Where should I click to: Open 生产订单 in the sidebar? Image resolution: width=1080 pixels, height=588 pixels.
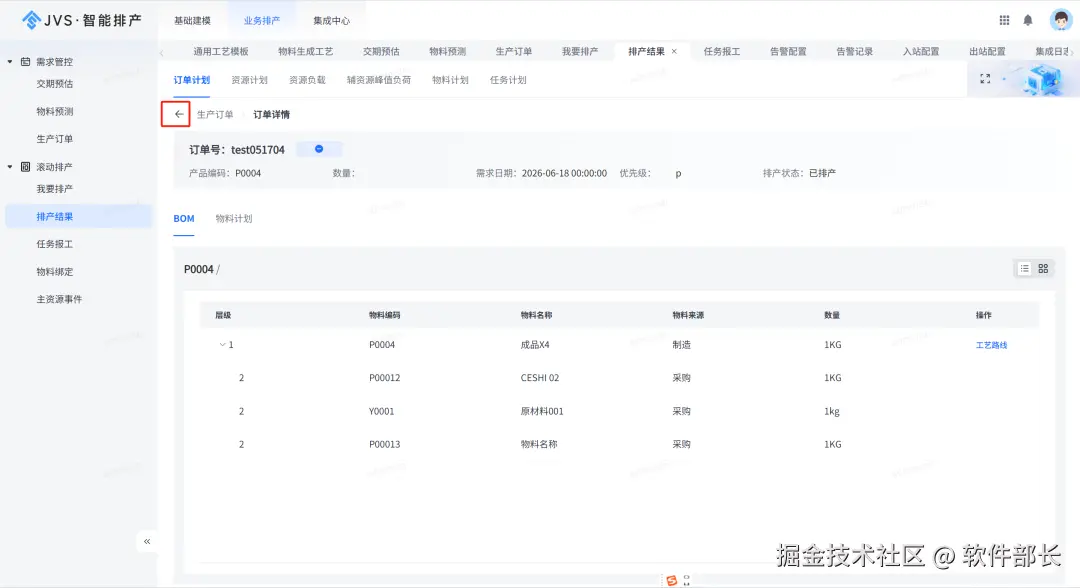(54, 138)
